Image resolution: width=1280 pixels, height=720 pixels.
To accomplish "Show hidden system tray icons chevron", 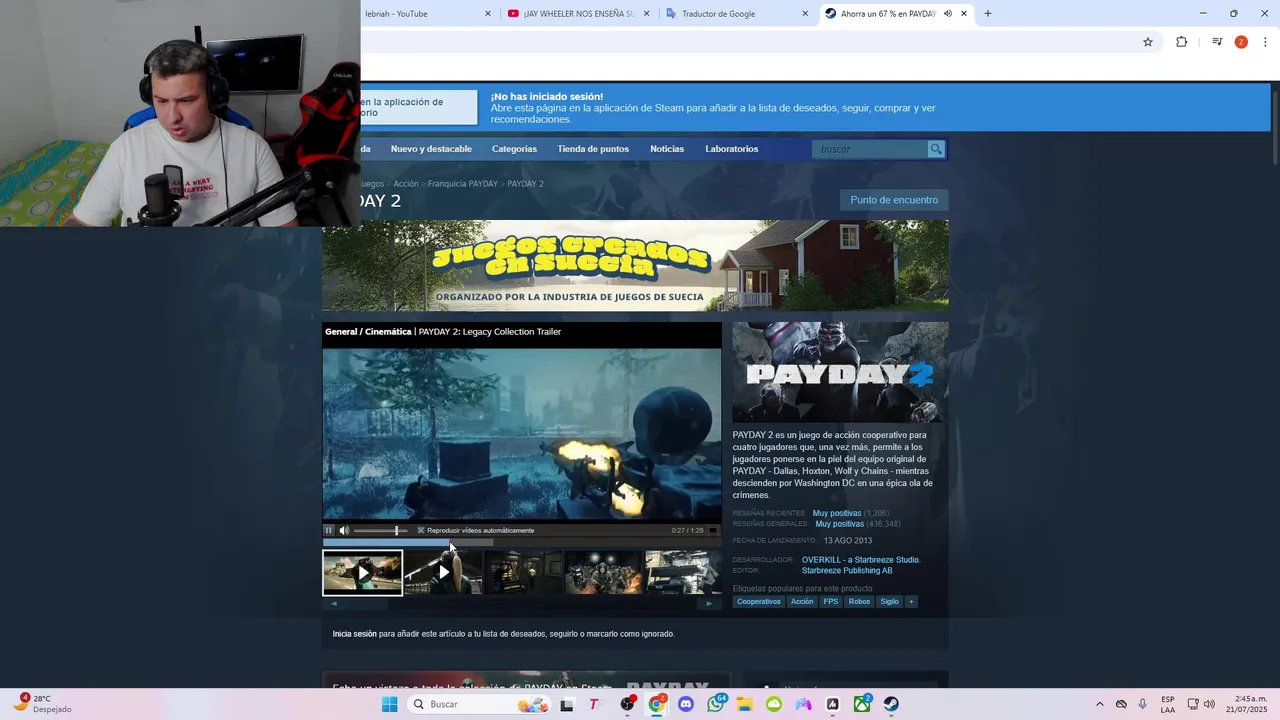I will 1099,704.
